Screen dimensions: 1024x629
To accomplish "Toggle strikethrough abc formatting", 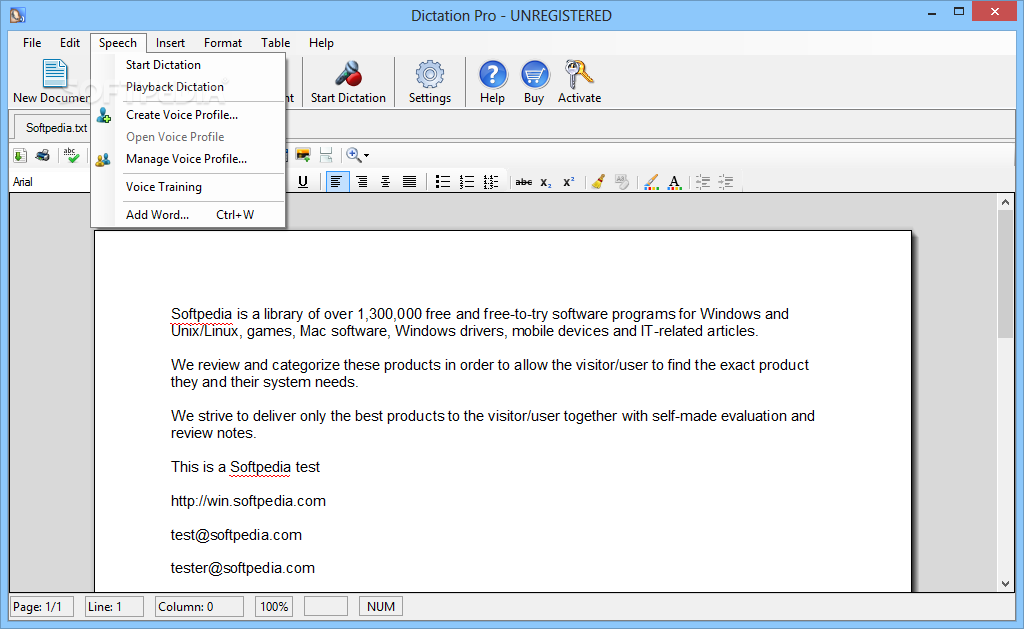I will click(524, 182).
